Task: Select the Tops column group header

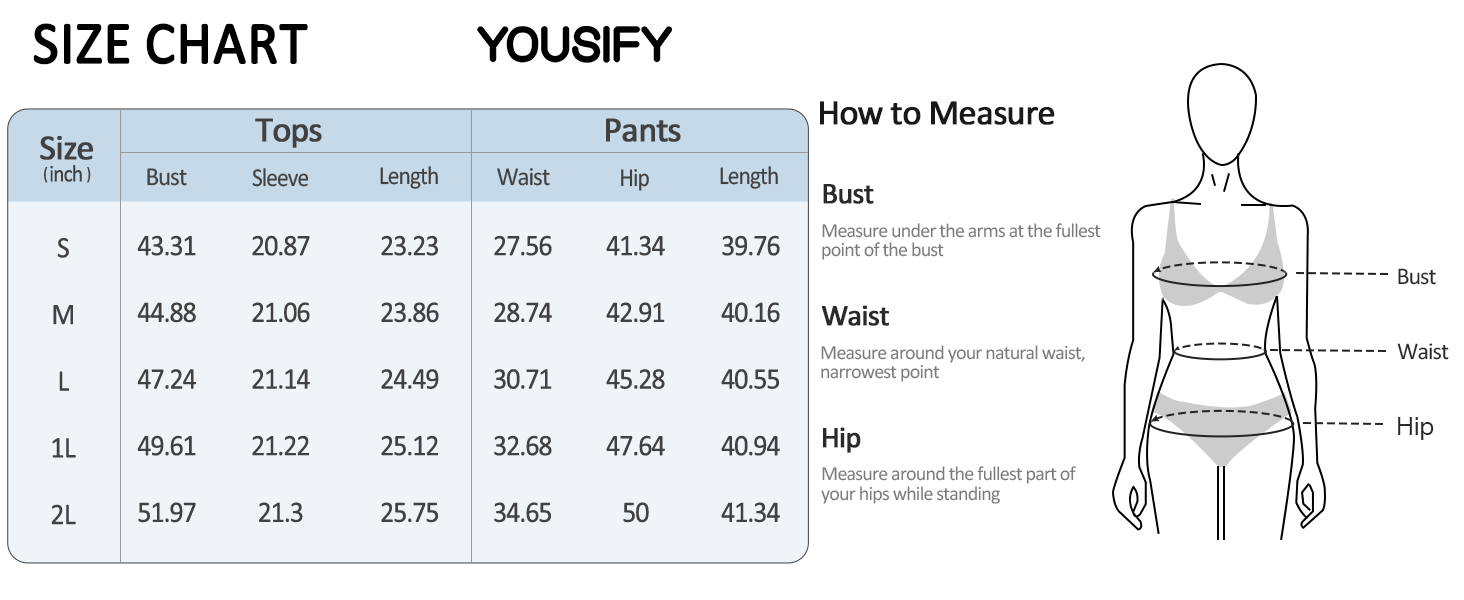Action: click(288, 131)
